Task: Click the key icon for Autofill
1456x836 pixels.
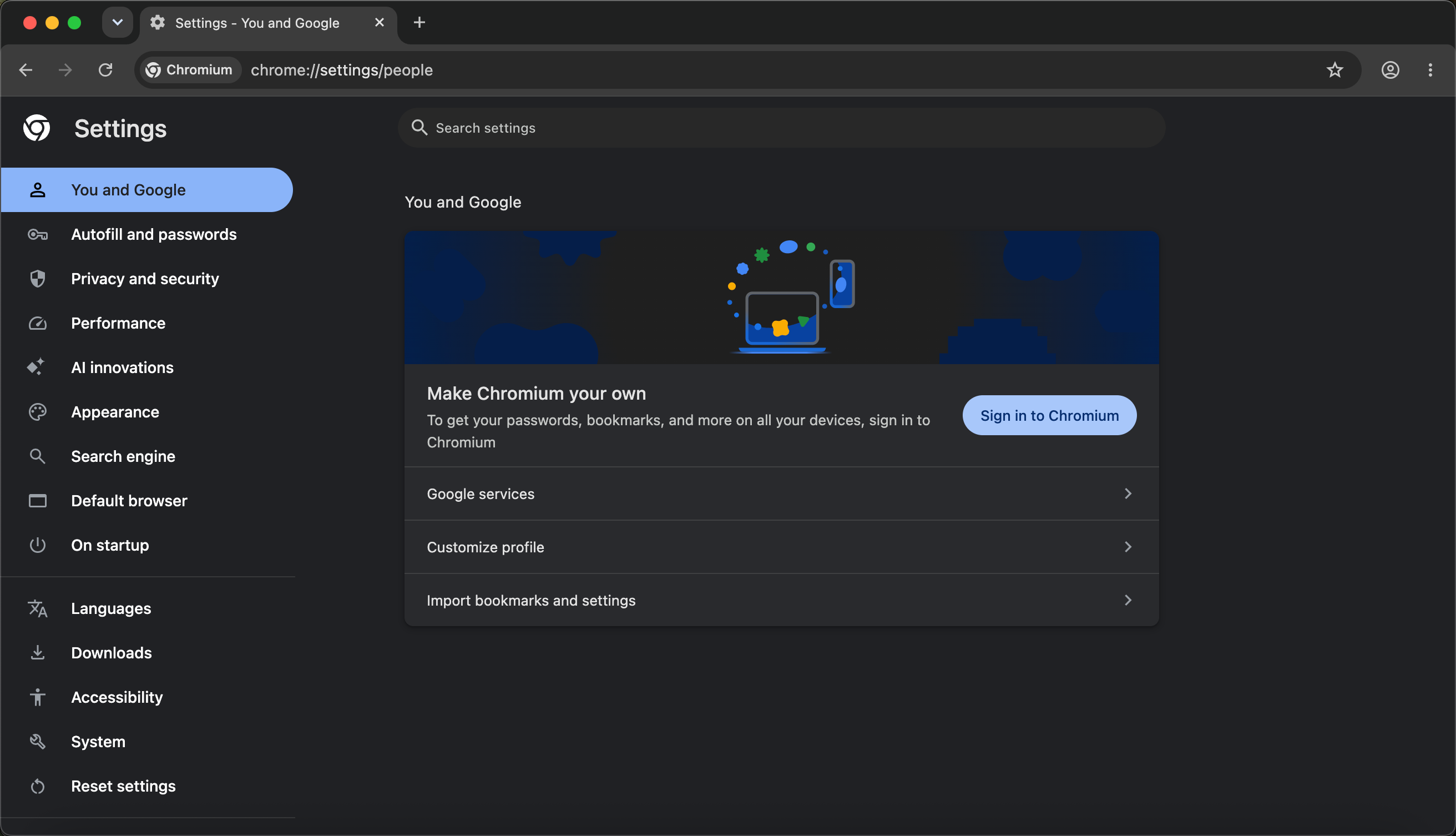Action: tap(38, 234)
